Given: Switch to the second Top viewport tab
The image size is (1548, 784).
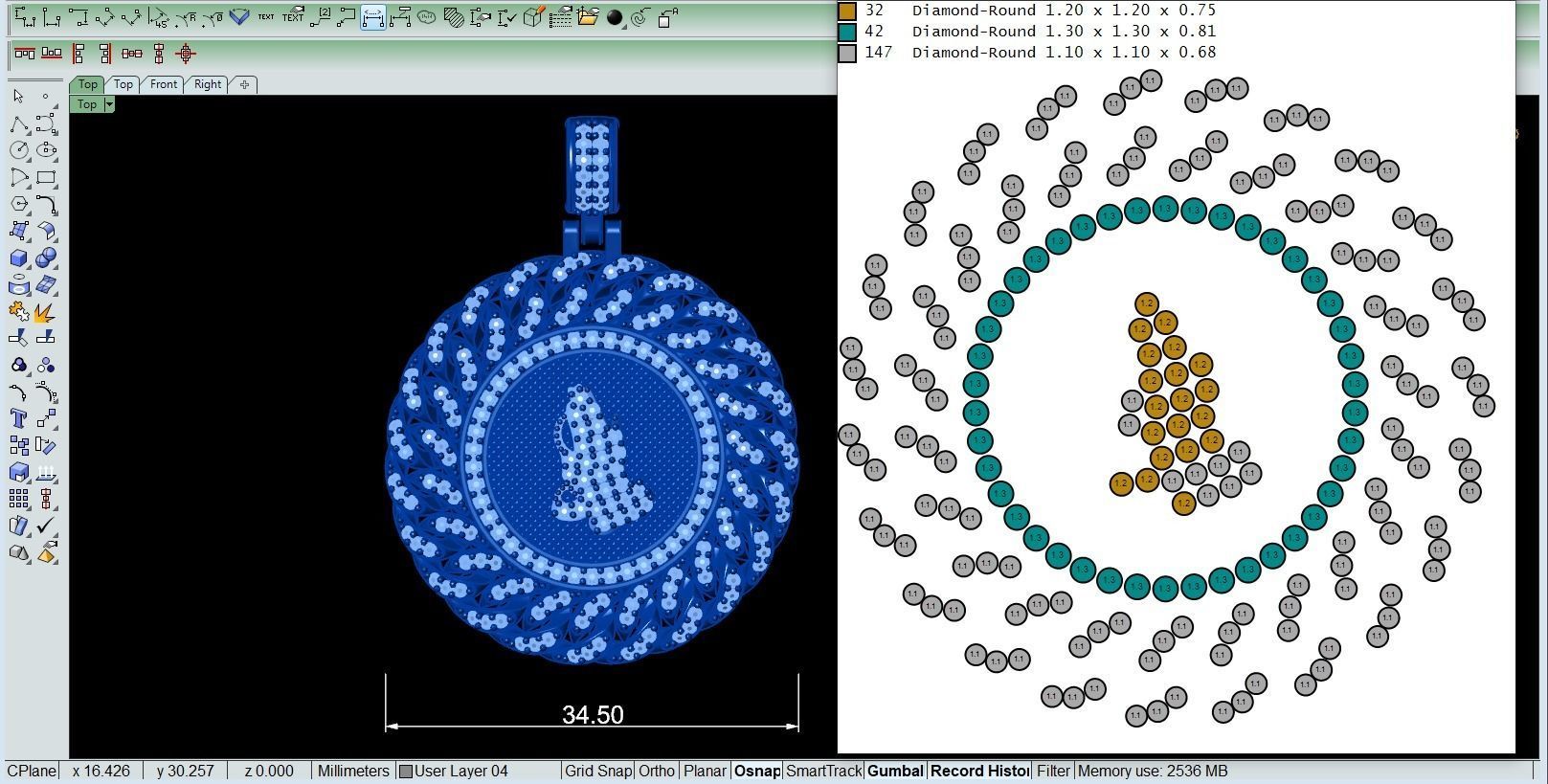Looking at the screenshot, I should [x=123, y=84].
